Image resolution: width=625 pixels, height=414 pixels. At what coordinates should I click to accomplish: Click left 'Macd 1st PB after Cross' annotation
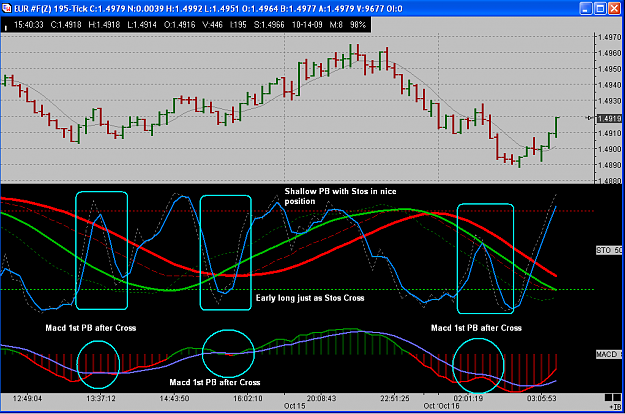(x=90, y=328)
